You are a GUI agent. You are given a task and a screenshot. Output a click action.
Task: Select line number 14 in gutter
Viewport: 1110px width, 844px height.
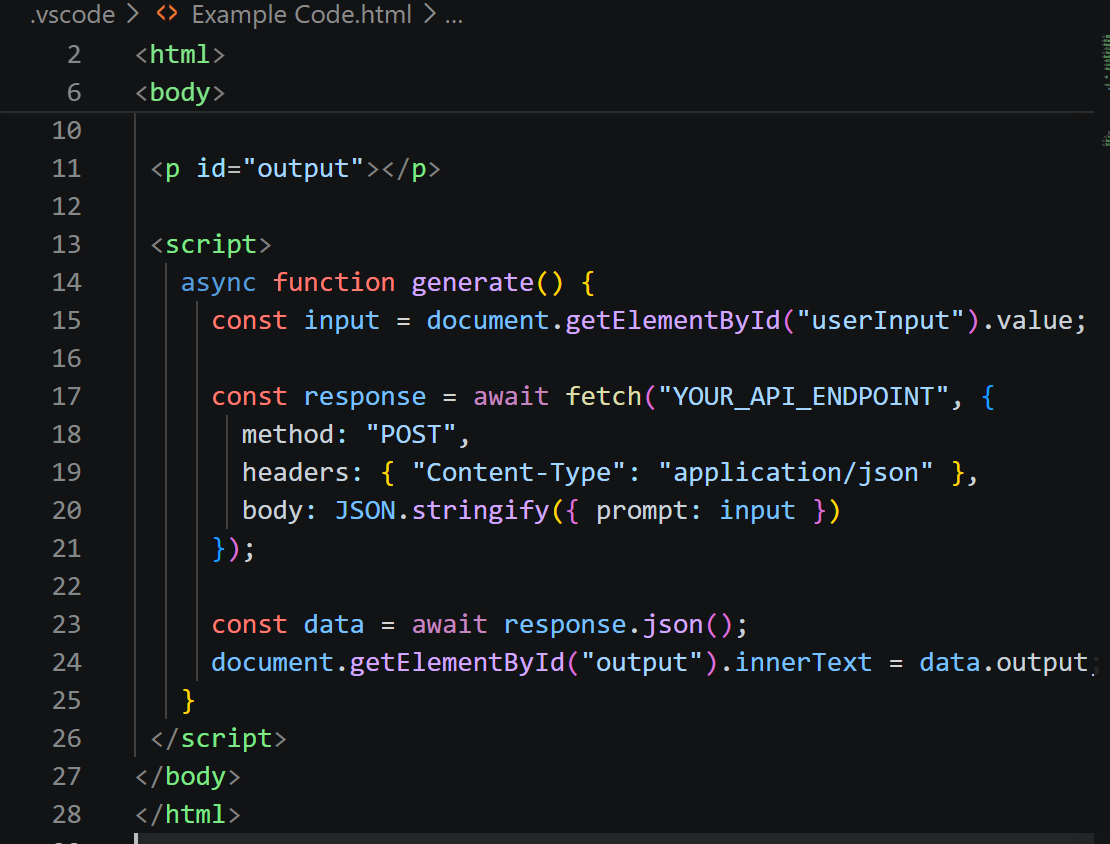coord(67,282)
